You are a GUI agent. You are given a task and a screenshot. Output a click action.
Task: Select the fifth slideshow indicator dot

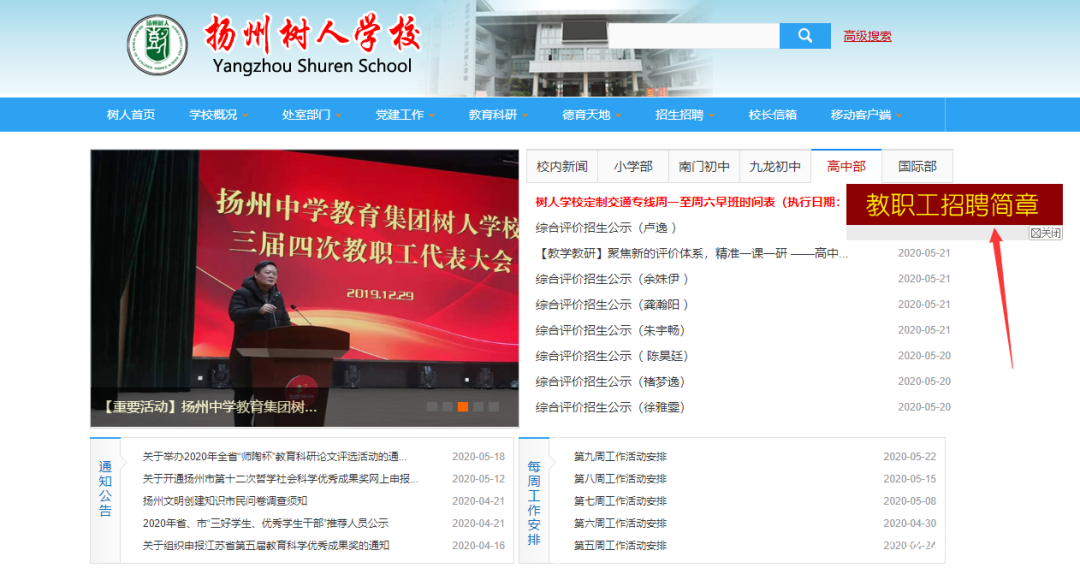[x=494, y=407]
